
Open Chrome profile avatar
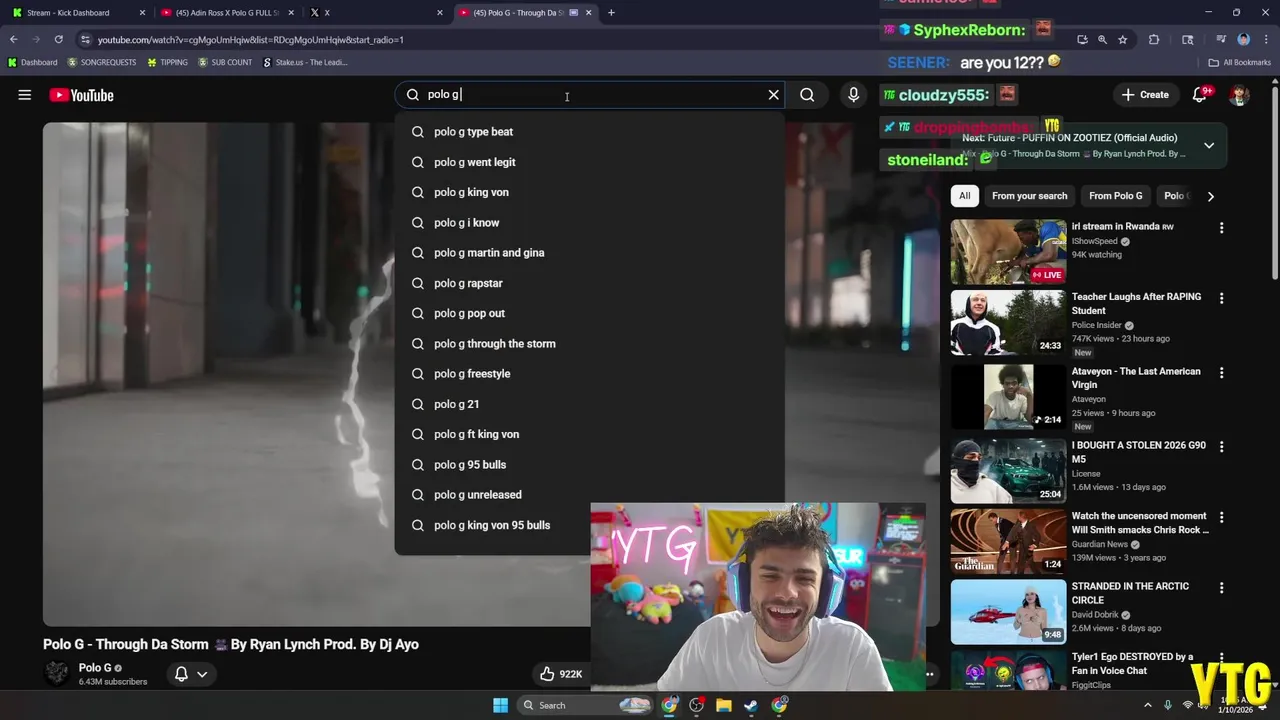click(1243, 39)
